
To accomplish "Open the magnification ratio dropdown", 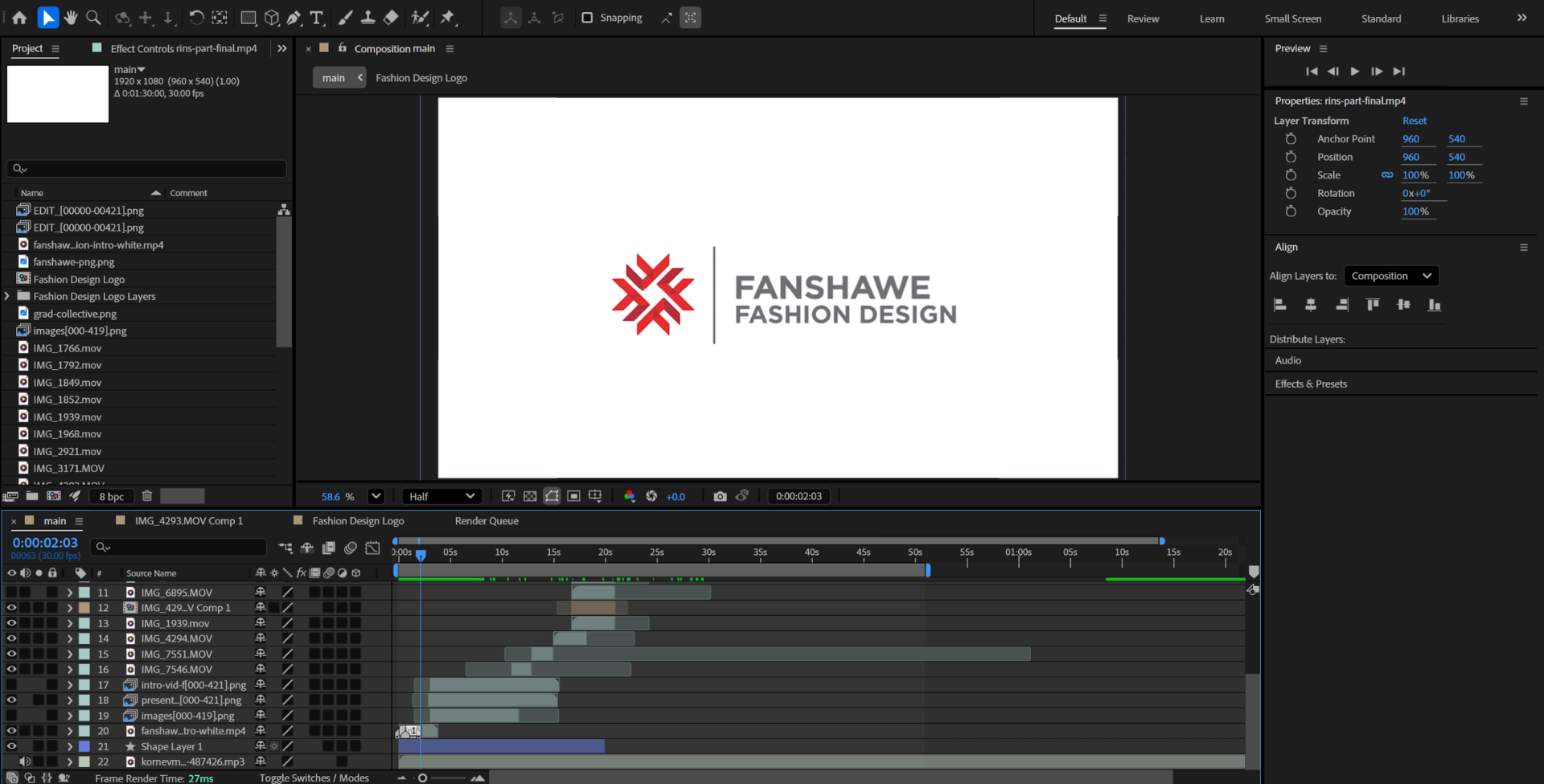I will point(376,496).
